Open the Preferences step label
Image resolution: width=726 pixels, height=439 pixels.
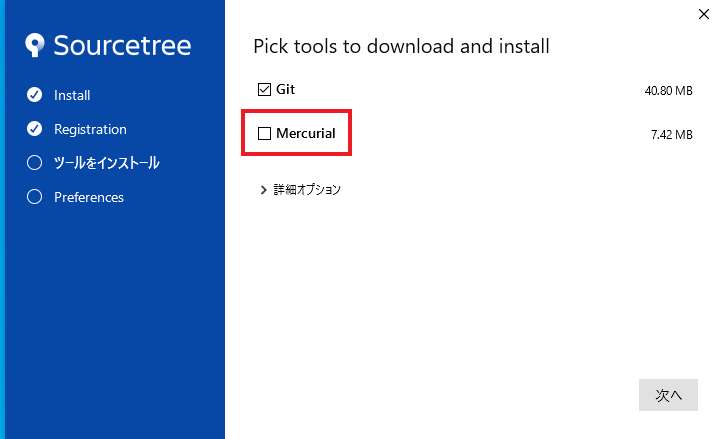pos(89,197)
